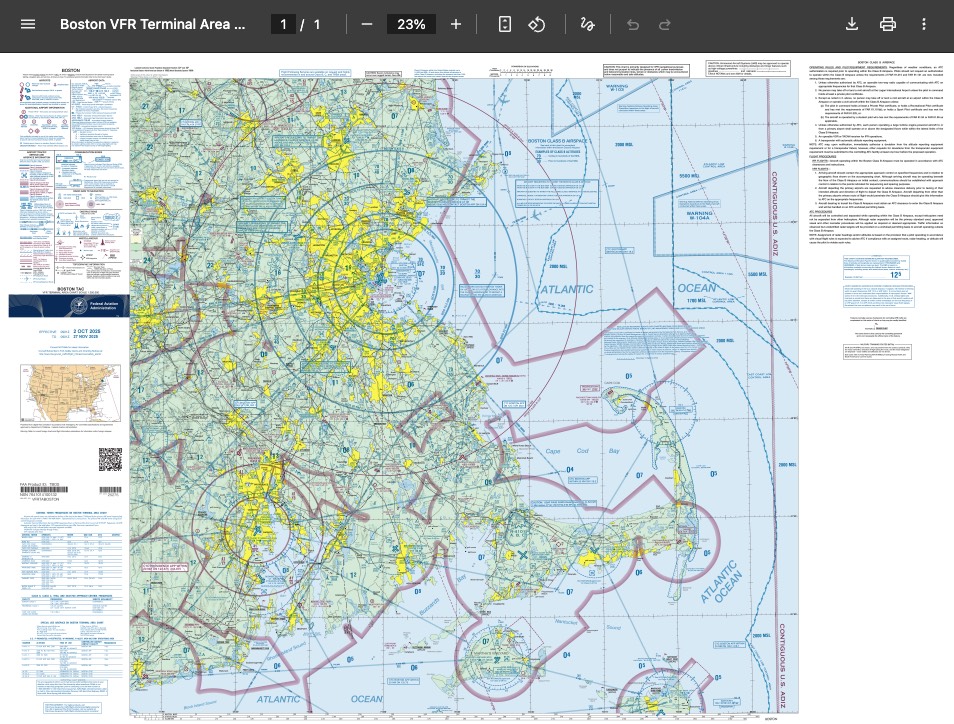Edit the current page number field
This screenshot has height=724, width=954.
[x=283, y=24]
